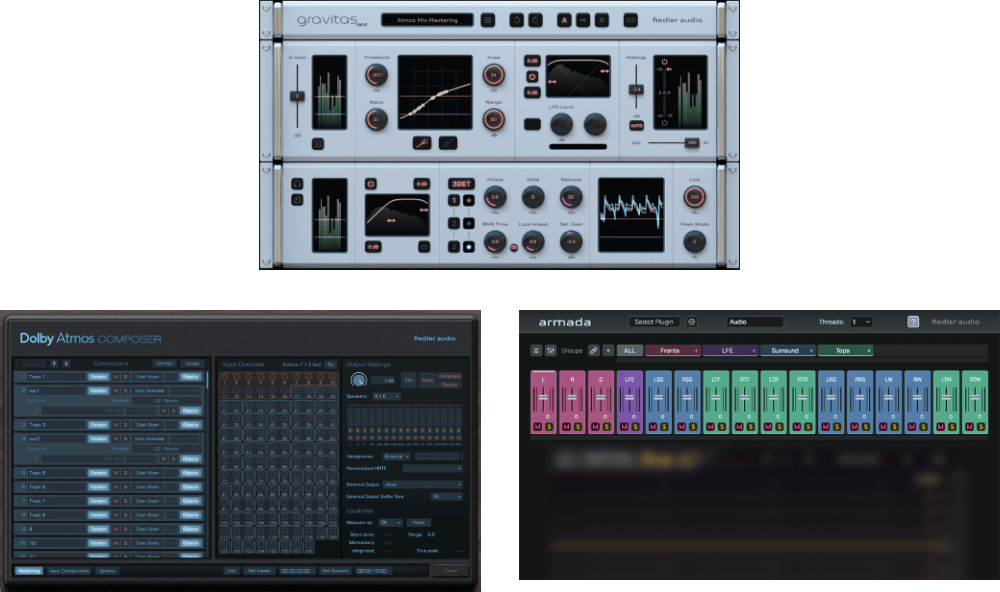The width and height of the screenshot is (1000, 592).
Task: Toggle the sidechain filter power button
Action: click(x=532, y=77)
